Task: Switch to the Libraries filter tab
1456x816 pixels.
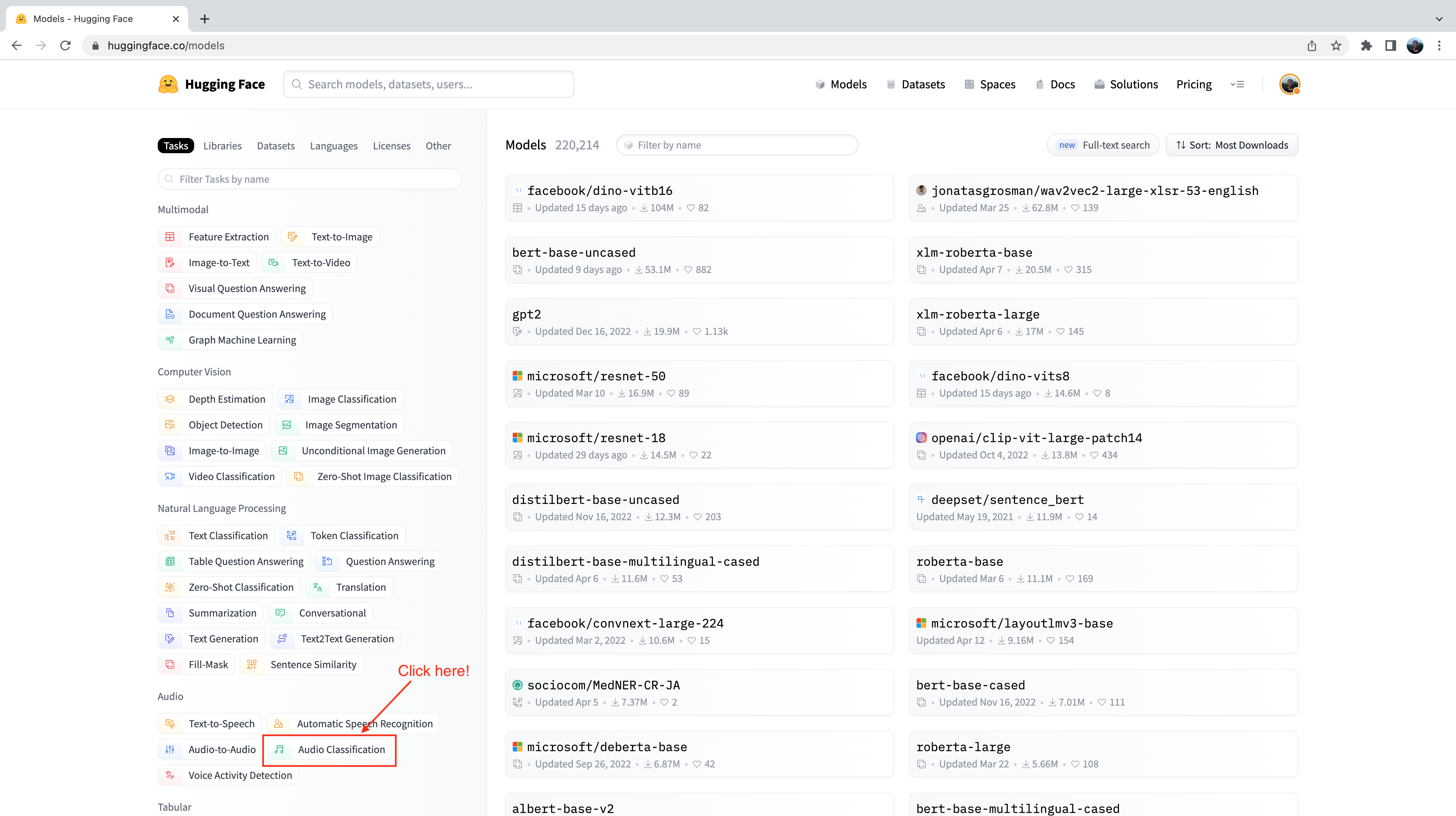Action: 222,146
